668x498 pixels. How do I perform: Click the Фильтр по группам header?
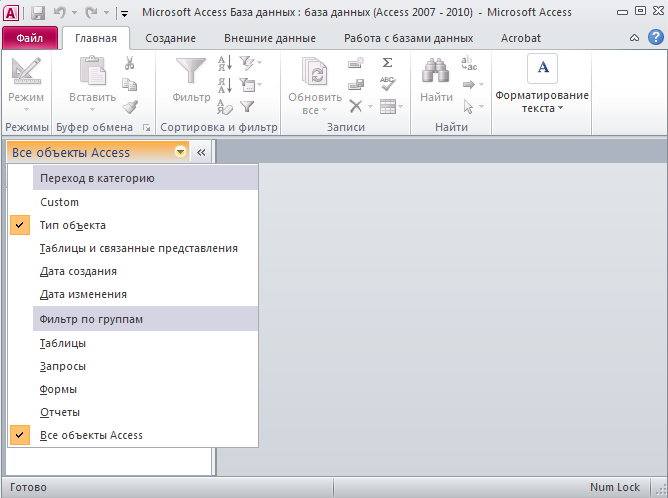(x=145, y=319)
